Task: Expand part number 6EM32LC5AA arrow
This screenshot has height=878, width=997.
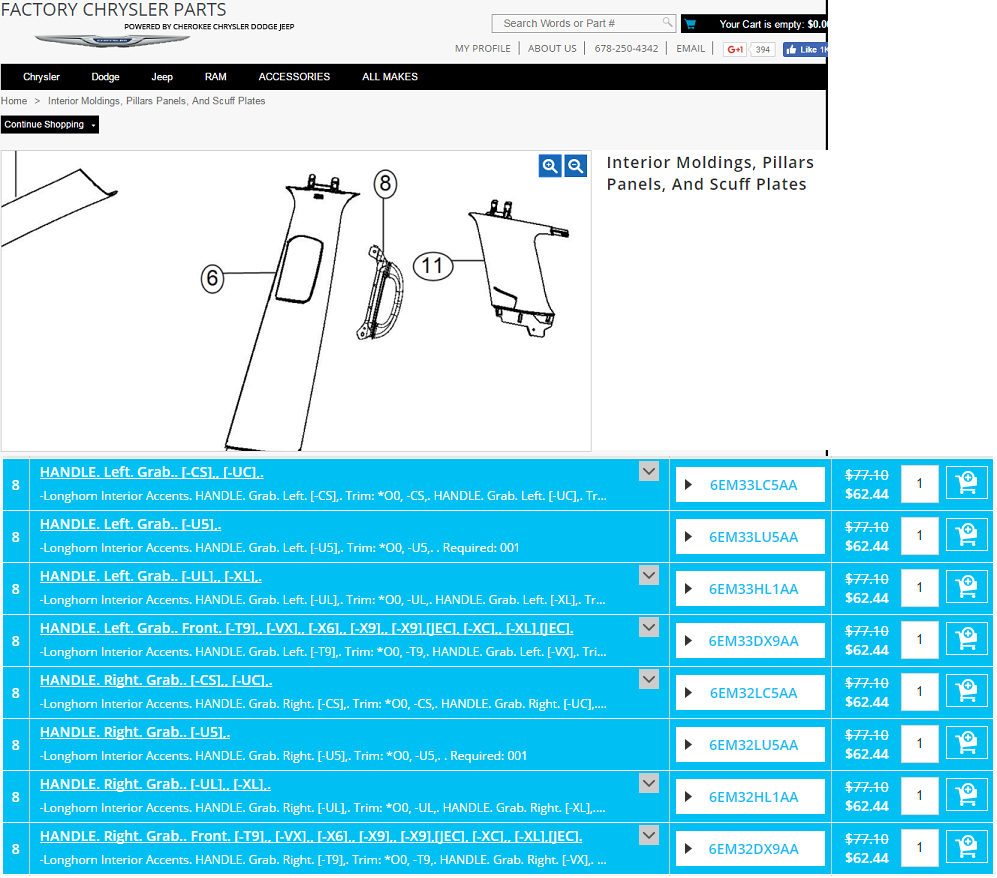Action: tap(688, 693)
